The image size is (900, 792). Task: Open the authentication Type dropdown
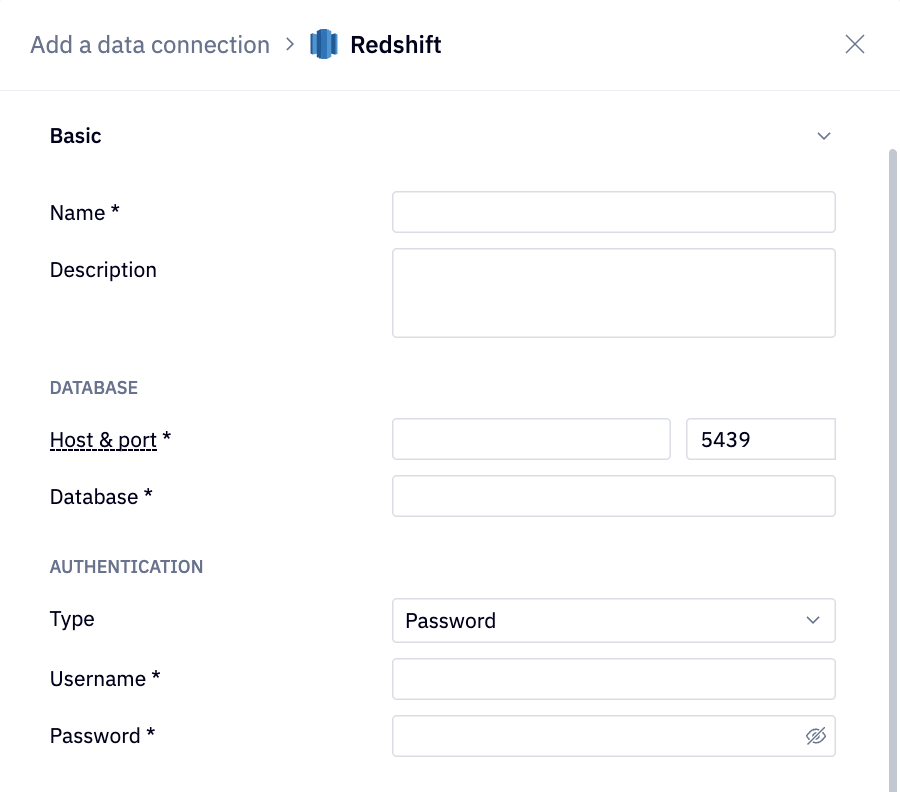pyautogui.click(x=613, y=621)
